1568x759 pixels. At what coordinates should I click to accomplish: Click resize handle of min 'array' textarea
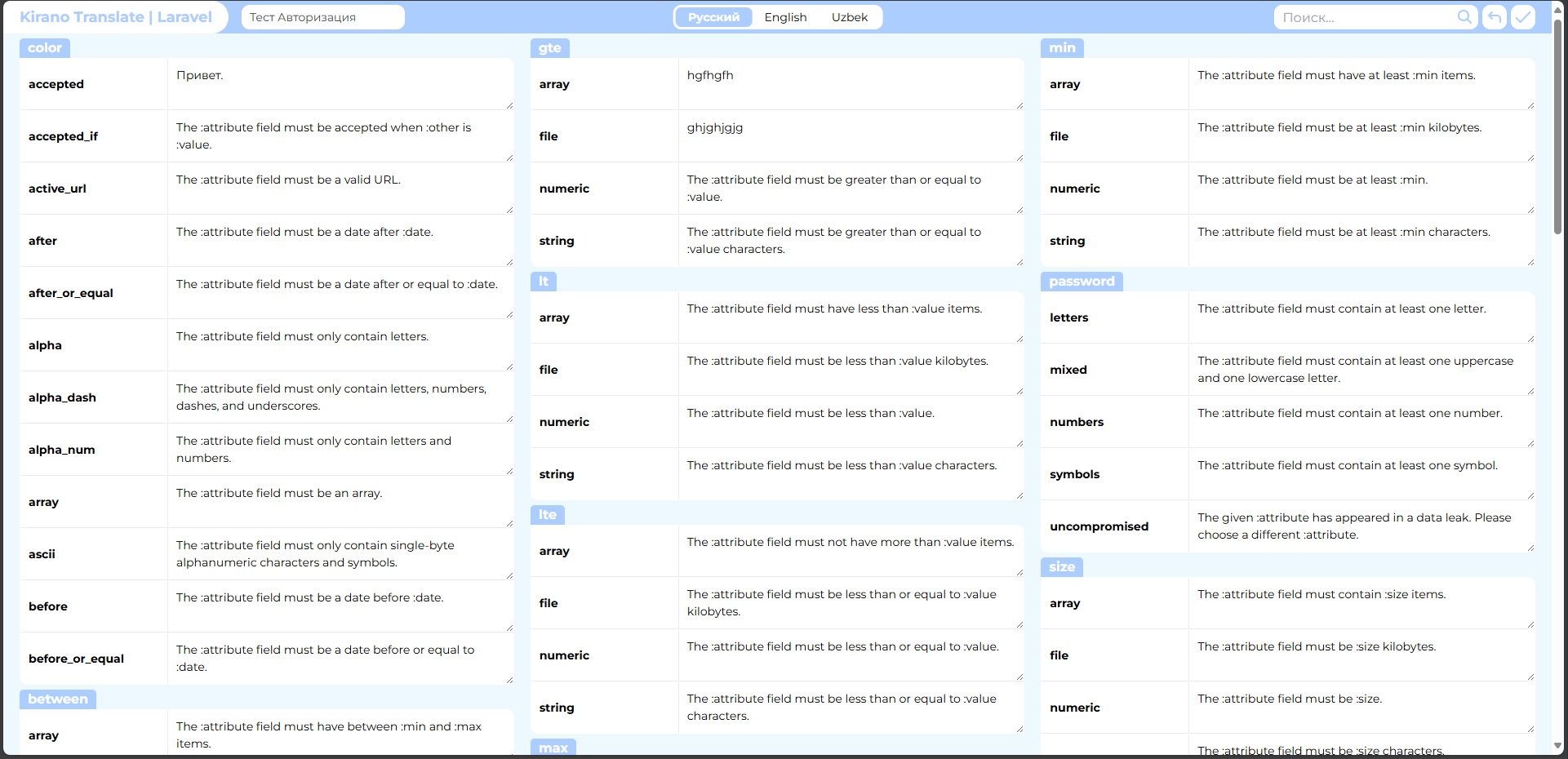click(x=1530, y=105)
